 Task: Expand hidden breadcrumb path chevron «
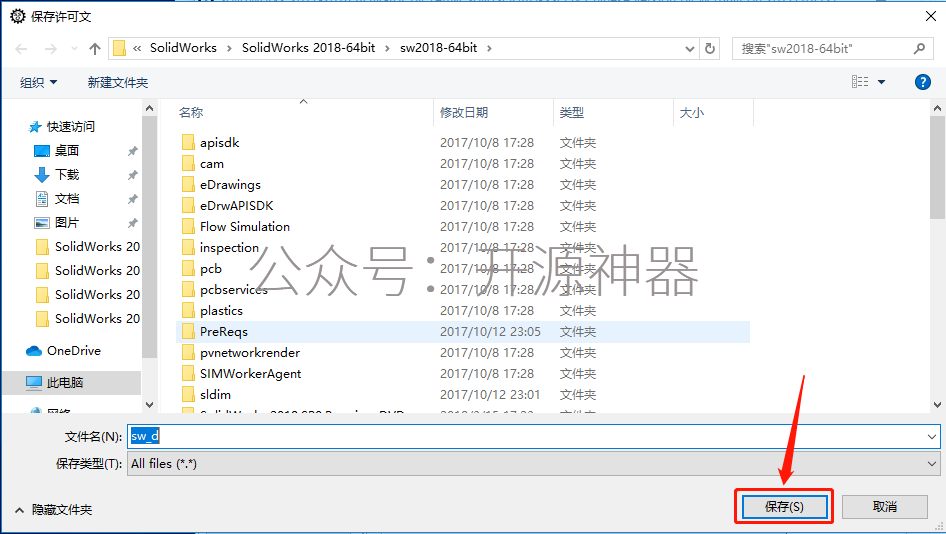coord(137,48)
